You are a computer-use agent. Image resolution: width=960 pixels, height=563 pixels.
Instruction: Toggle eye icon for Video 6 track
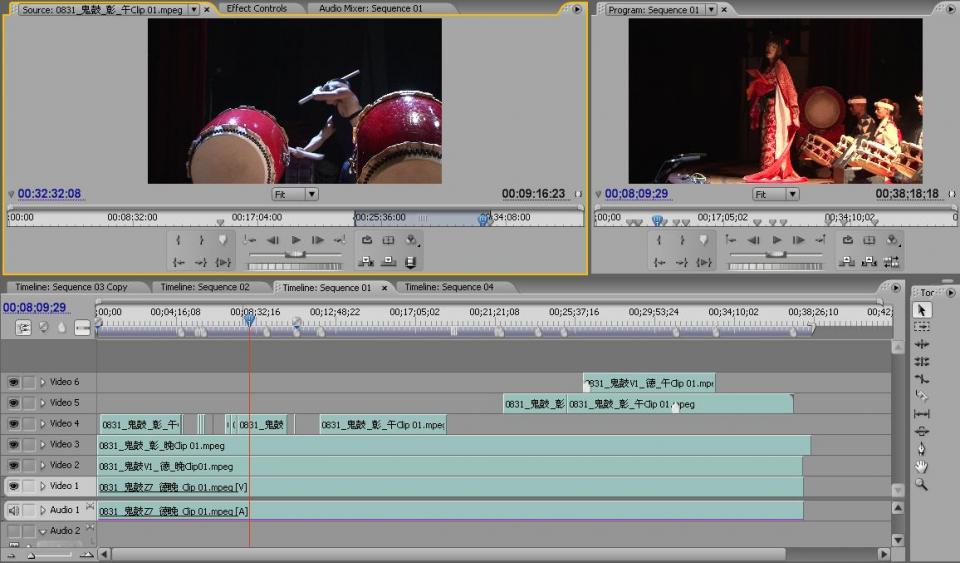point(13,382)
